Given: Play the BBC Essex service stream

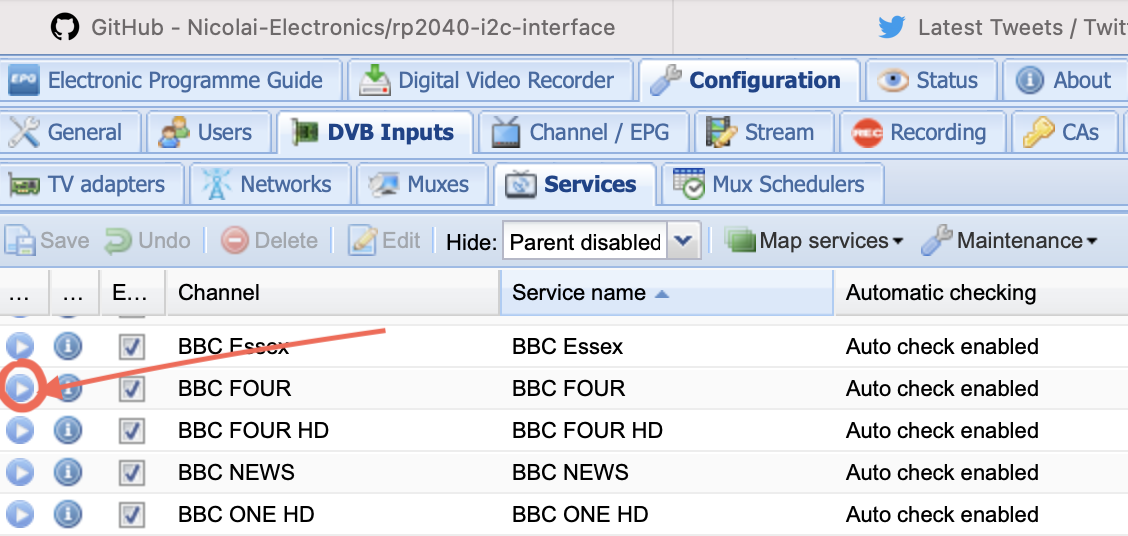Looking at the screenshot, I should tap(20, 347).
